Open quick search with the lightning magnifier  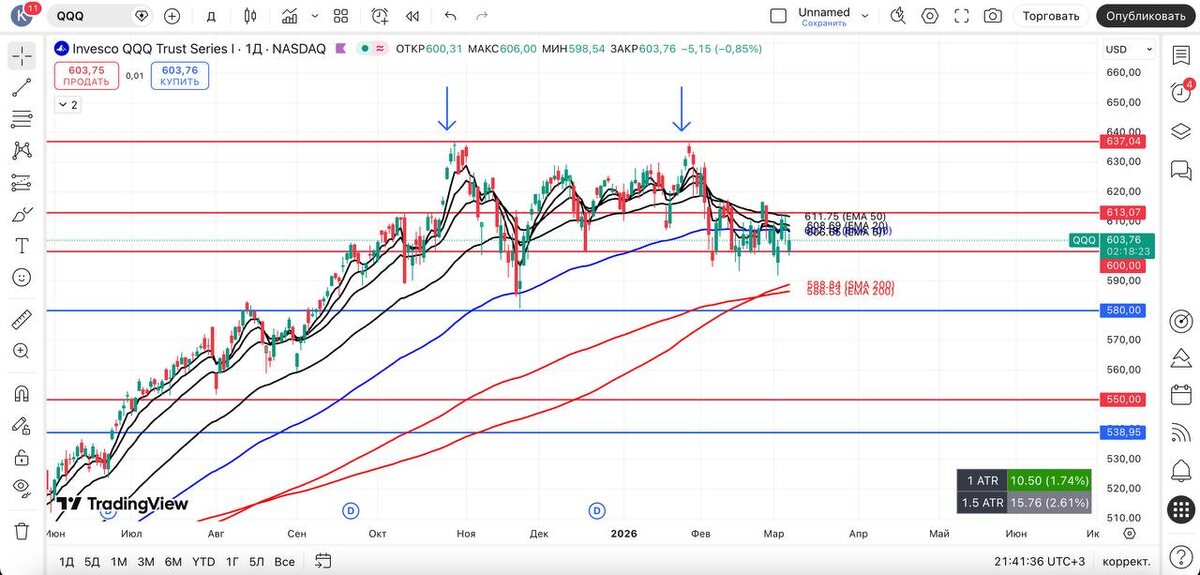pyautogui.click(x=897, y=16)
